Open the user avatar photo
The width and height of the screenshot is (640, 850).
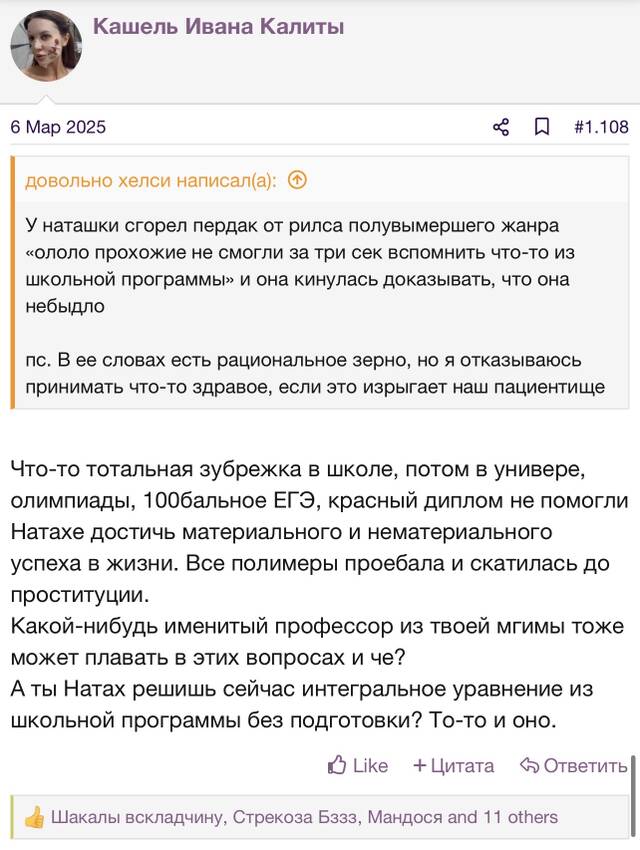tap(46, 46)
